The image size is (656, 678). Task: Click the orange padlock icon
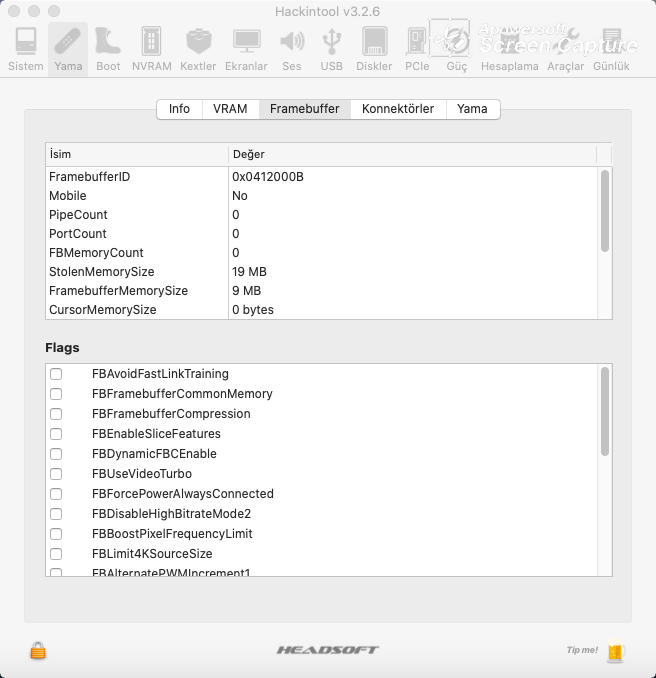[x=38, y=650]
